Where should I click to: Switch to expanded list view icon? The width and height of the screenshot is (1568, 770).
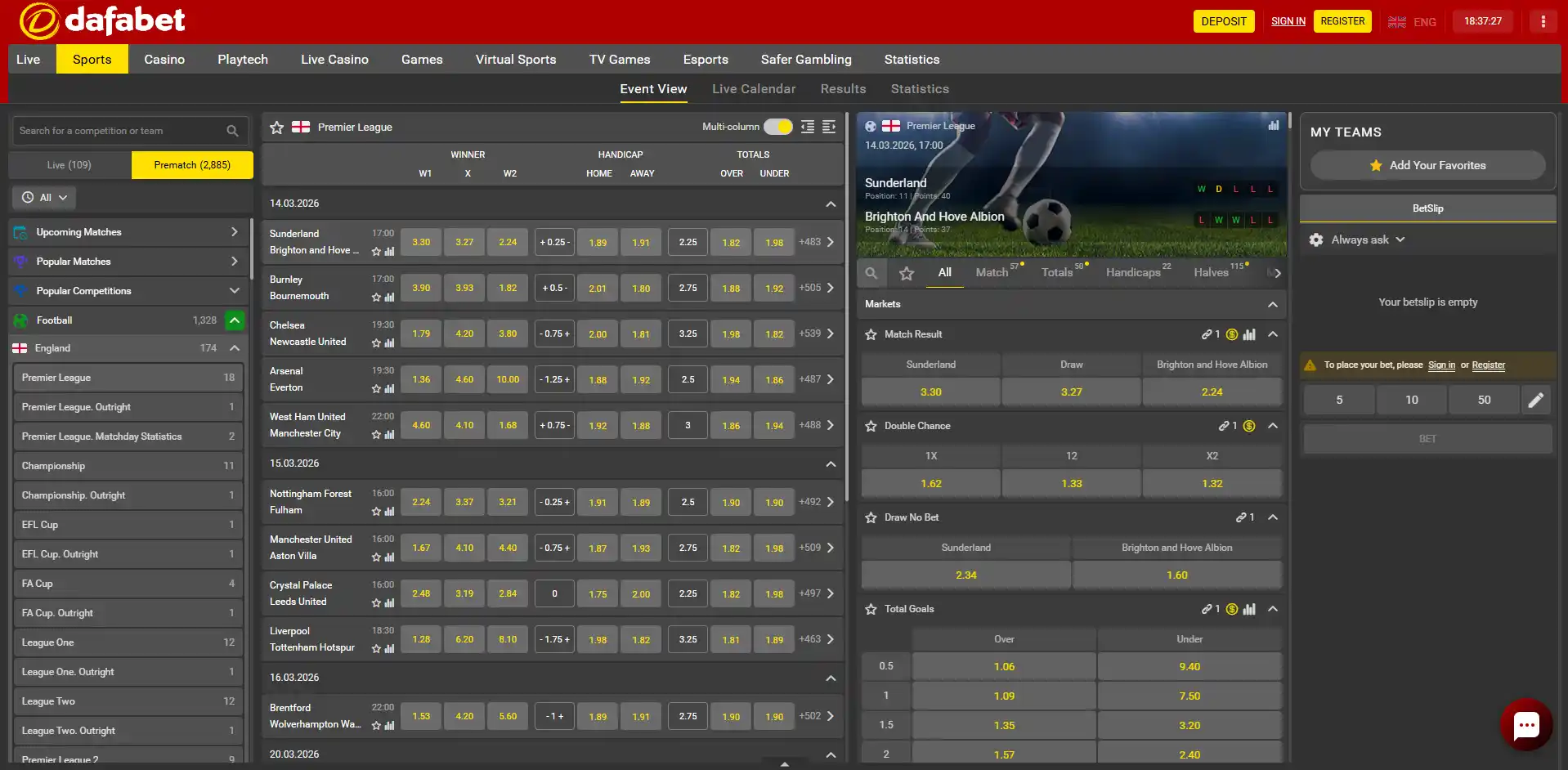coord(829,127)
